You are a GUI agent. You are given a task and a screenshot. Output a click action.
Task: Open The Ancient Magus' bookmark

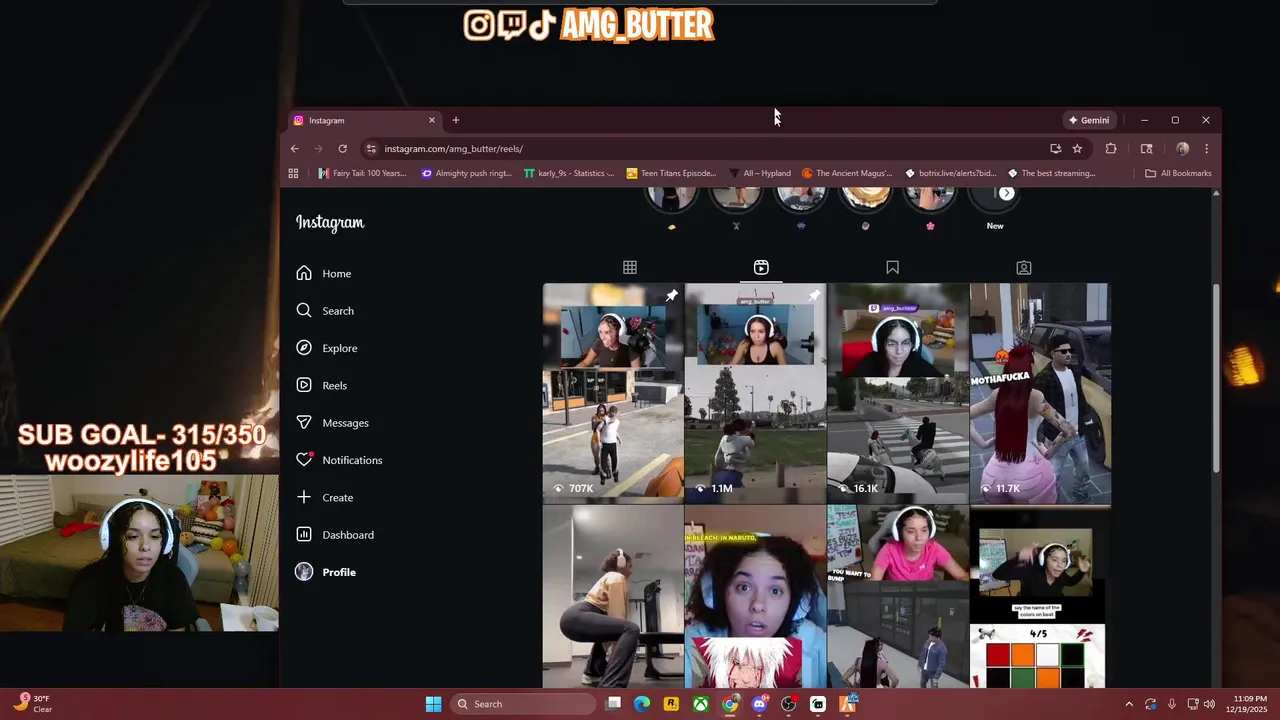coord(847,173)
